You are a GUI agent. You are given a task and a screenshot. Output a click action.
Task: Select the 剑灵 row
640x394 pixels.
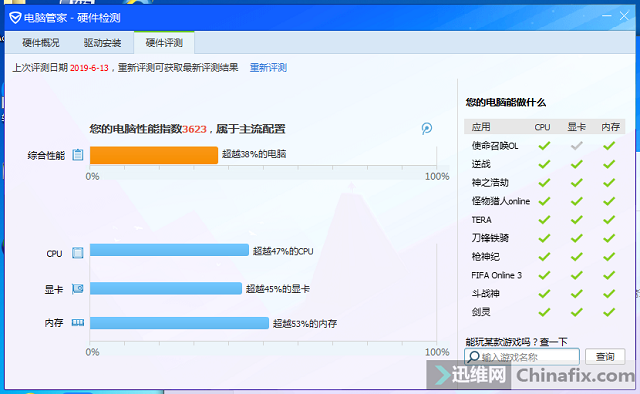(544, 312)
